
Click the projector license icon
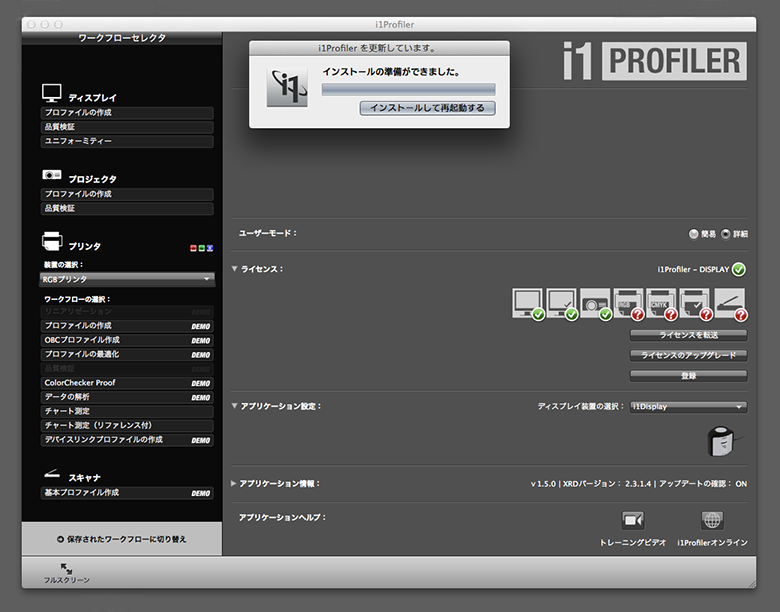[x=597, y=302]
